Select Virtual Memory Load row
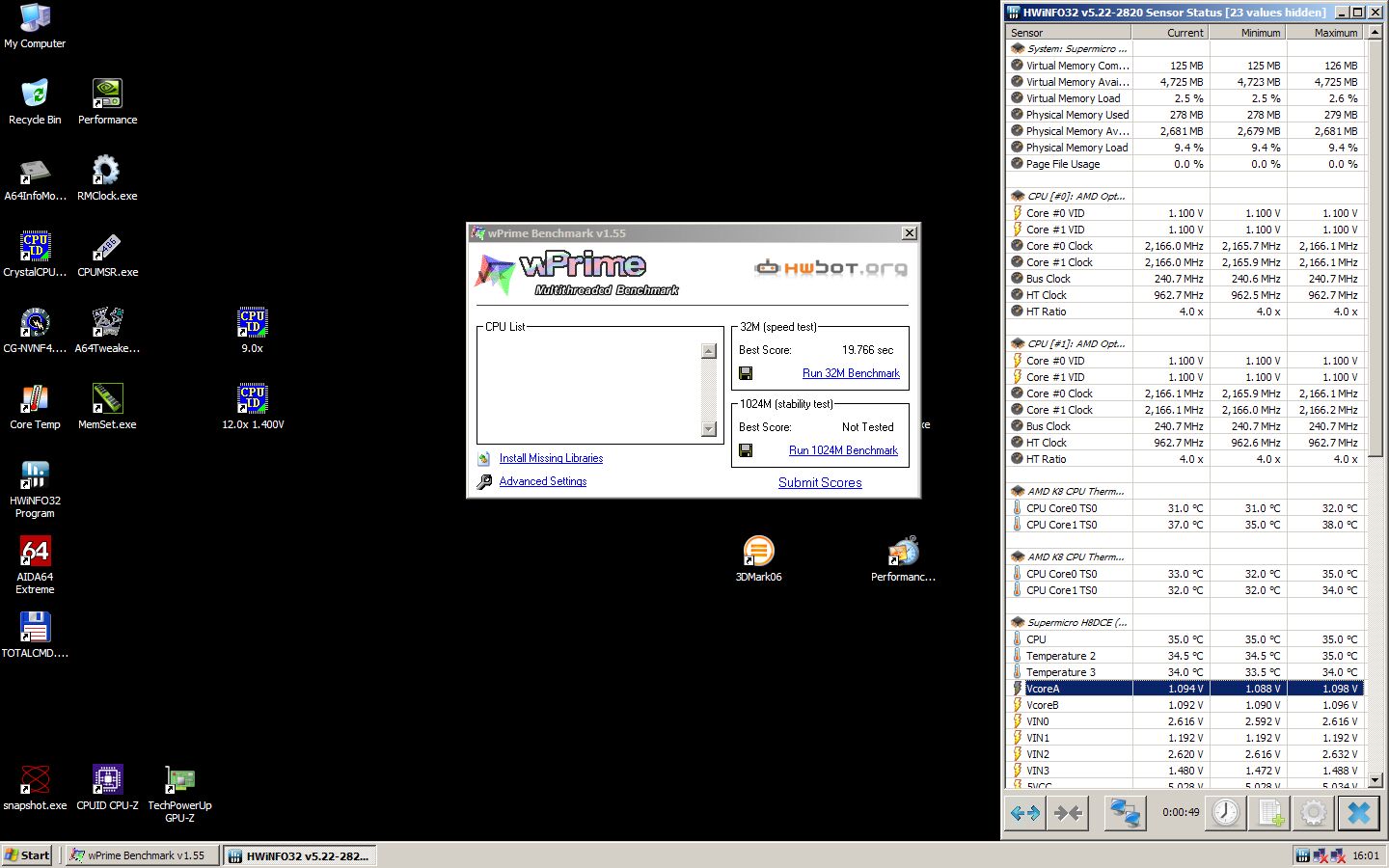The width and height of the screenshot is (1389, 868). pos(1185,98)
